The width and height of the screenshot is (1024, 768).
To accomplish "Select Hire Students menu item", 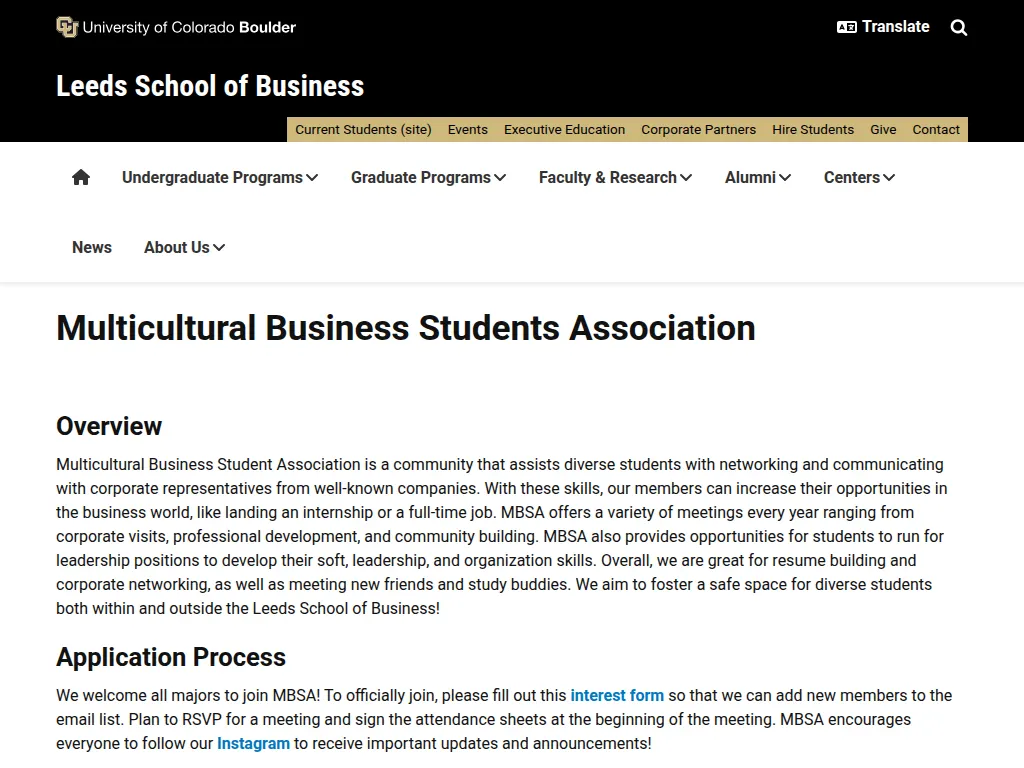I will [x=813, y=129].
